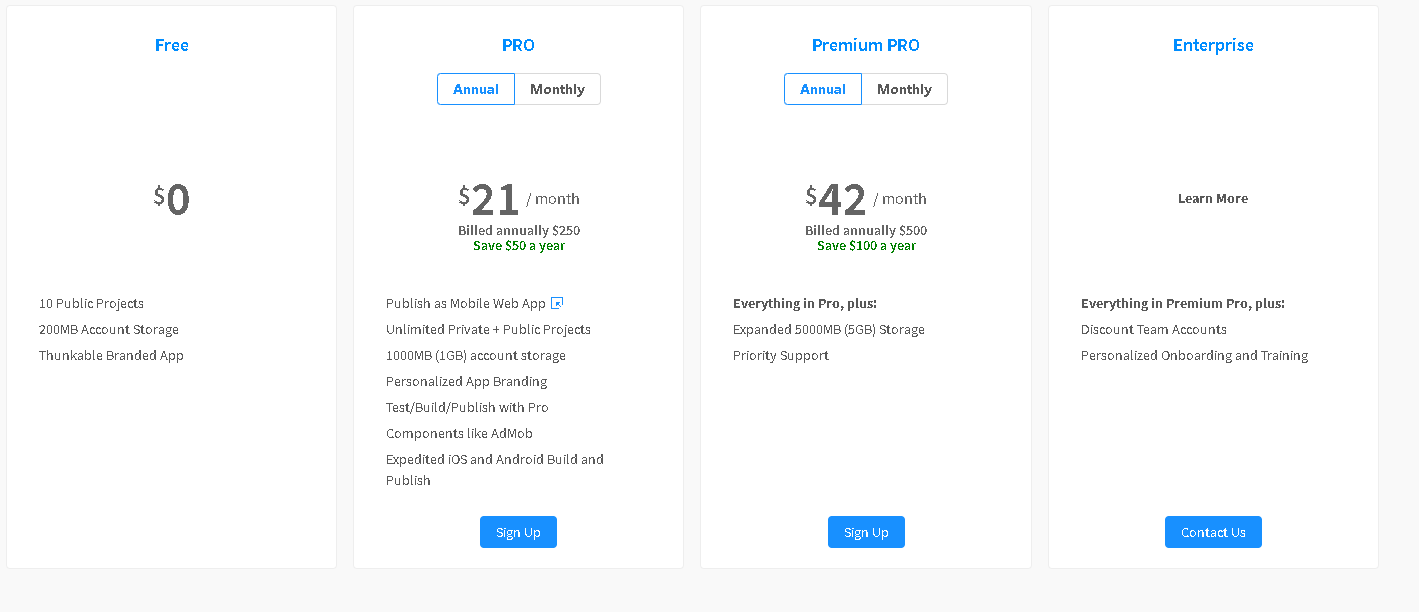Open the Enterprise Learn More link
Screen dimensions: 1419x612
pos(1213,198)
